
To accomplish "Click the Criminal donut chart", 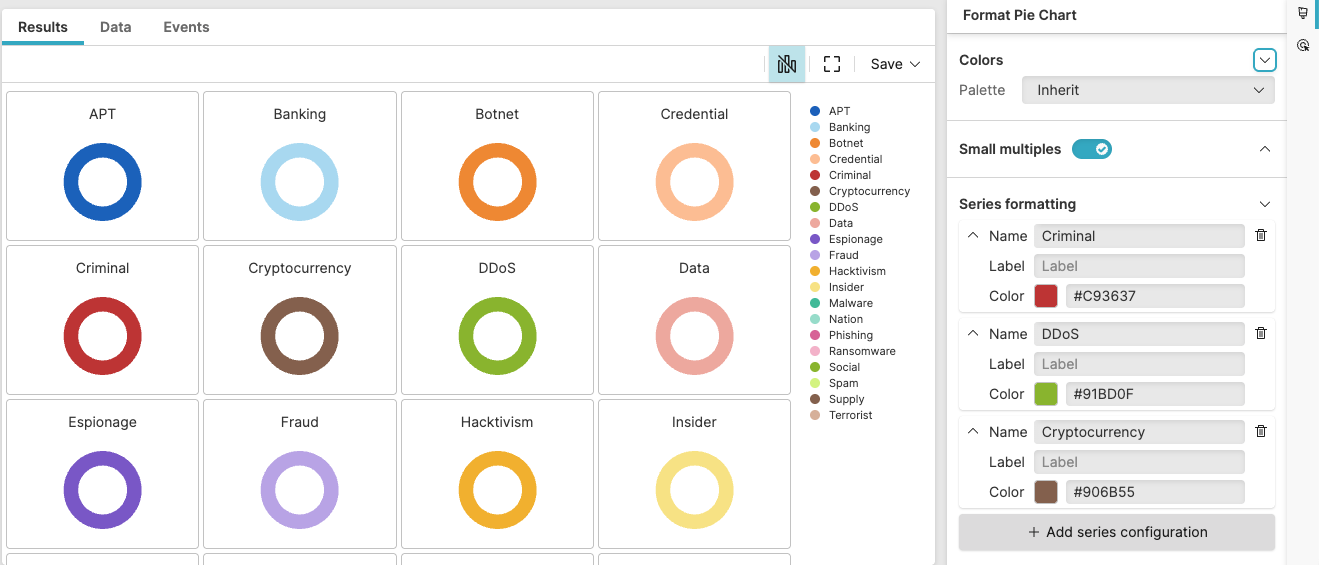I will click(x=102, y=336).
